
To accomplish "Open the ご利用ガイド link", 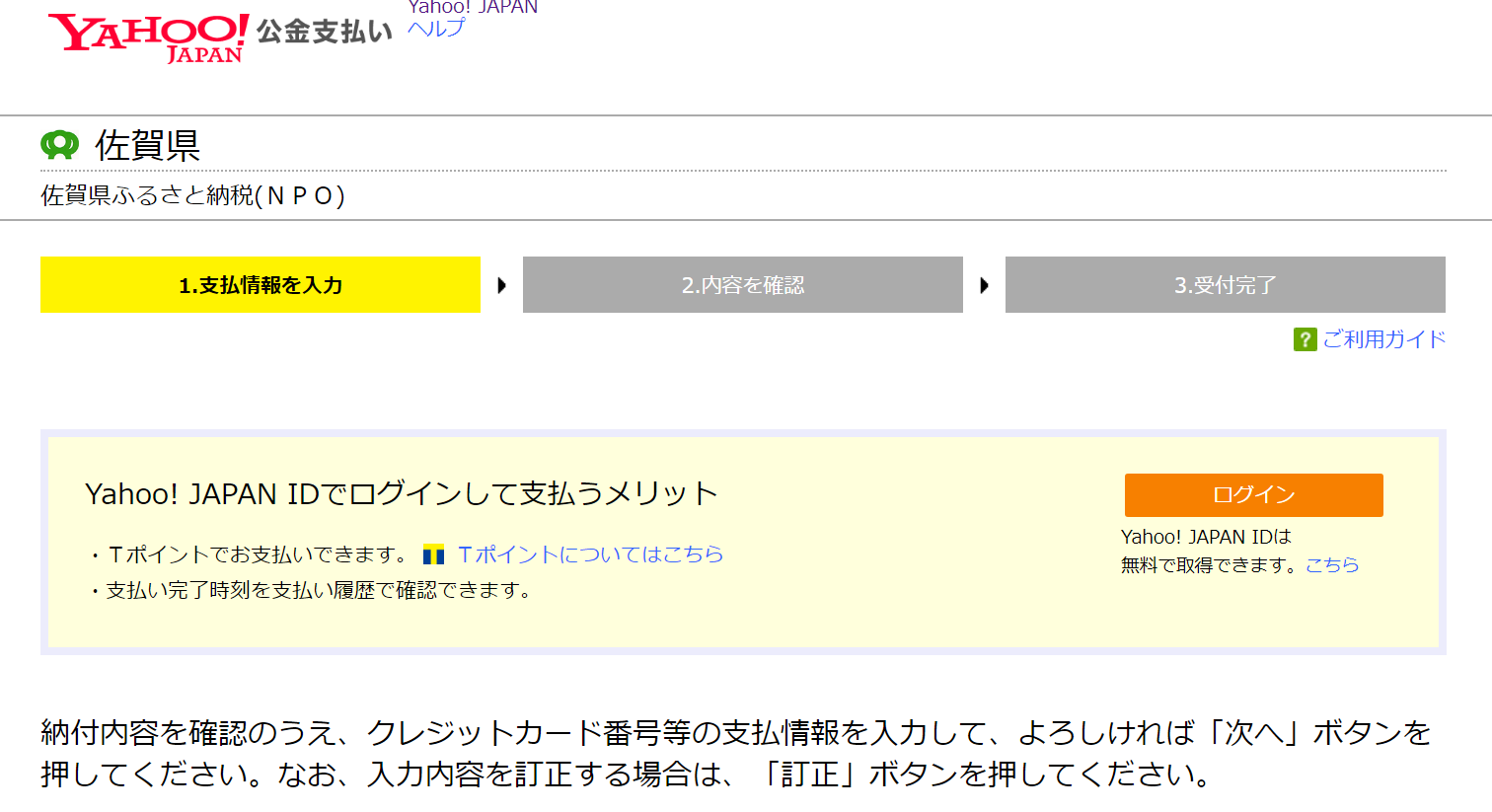I will [x=1383, y=339].
